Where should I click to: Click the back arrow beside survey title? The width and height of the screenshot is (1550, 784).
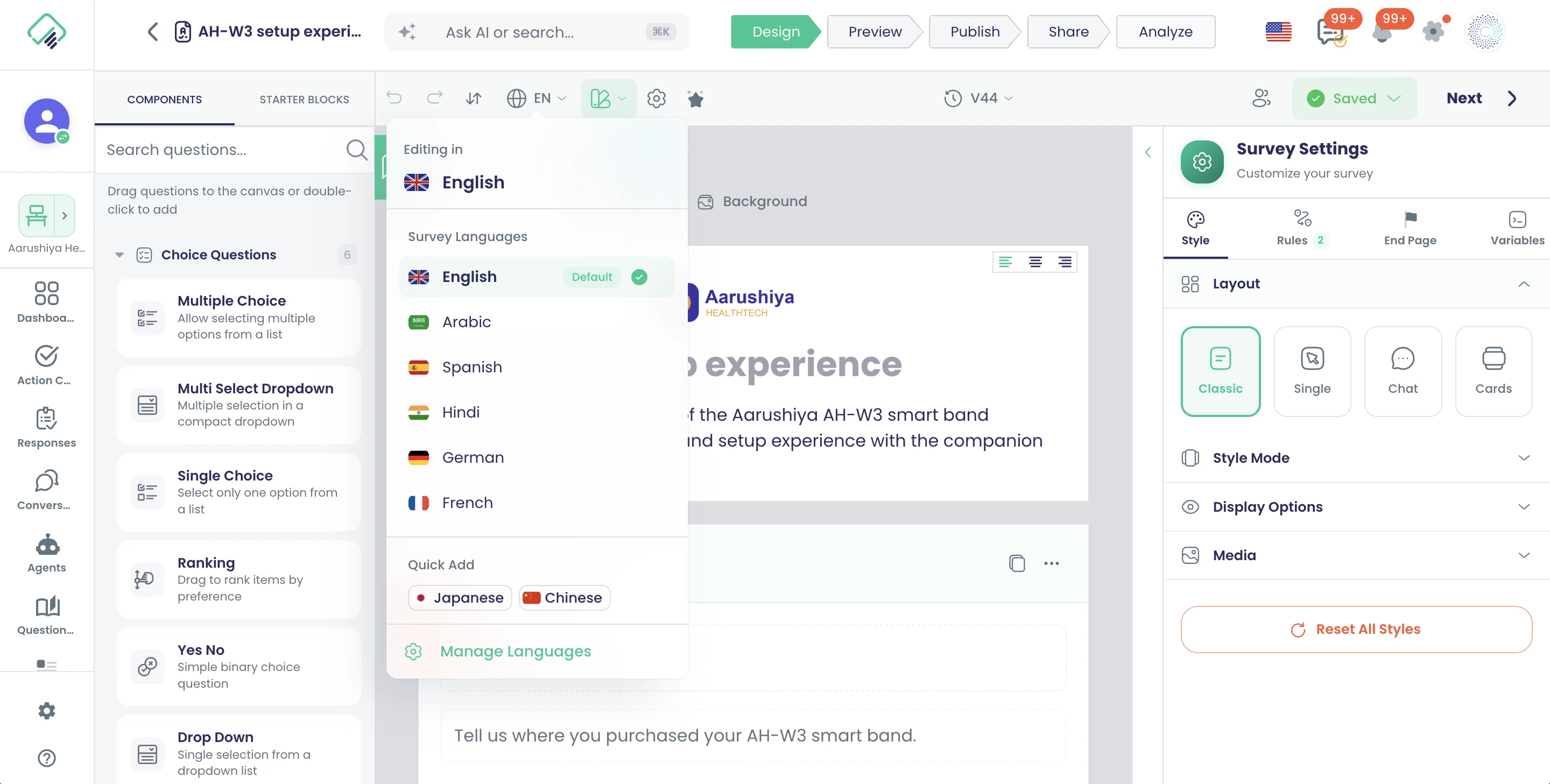point(153,31)
